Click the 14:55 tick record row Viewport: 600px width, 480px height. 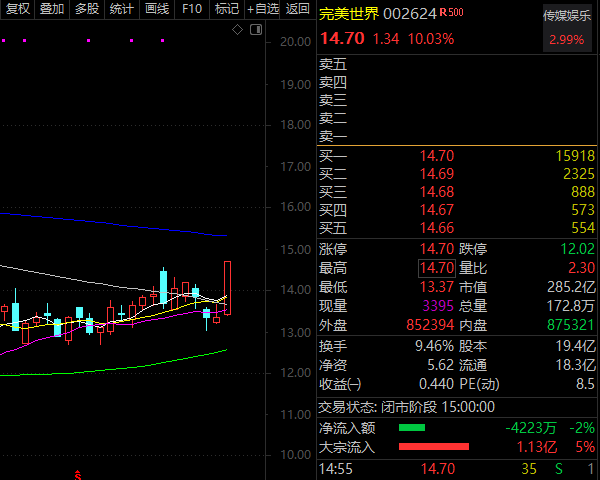click(x=458, y=469)
